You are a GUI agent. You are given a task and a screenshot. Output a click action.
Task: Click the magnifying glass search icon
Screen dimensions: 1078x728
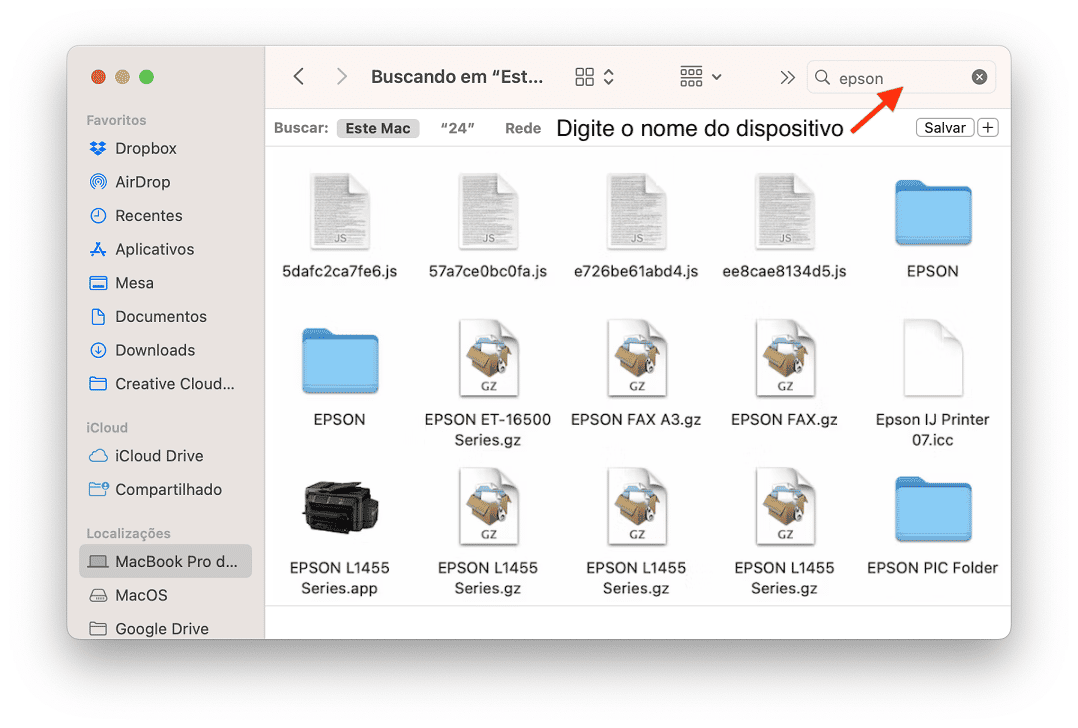(822, 77)
